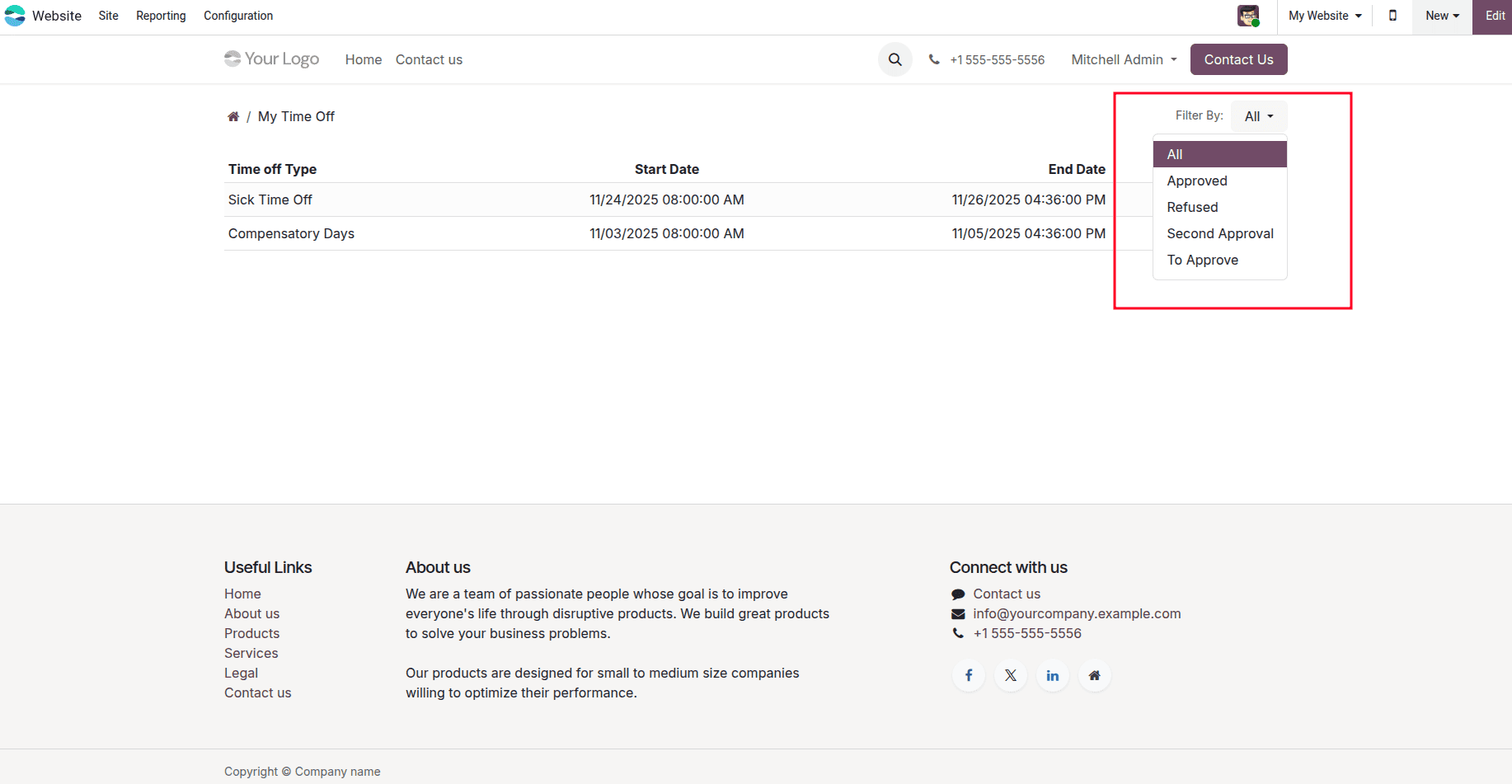Open the New dropdown in top bar
The height and width of the screenshot is (784, 1512).
(1440, 16)
